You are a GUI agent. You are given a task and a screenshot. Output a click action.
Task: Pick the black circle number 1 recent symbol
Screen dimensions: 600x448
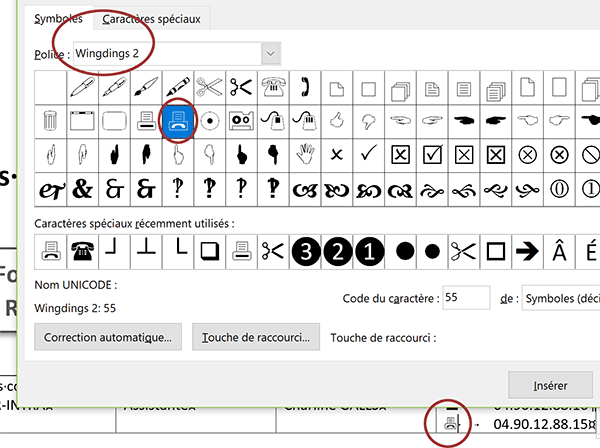(x=369, y=252)
